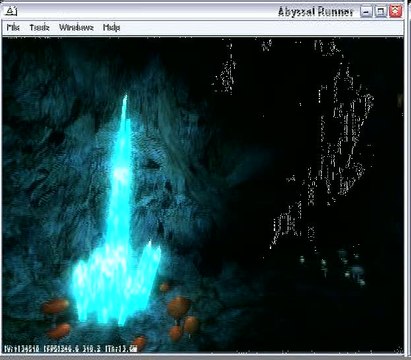
Task: Click the statistics readout at viewport bottom
Action: tap(71, 349)
